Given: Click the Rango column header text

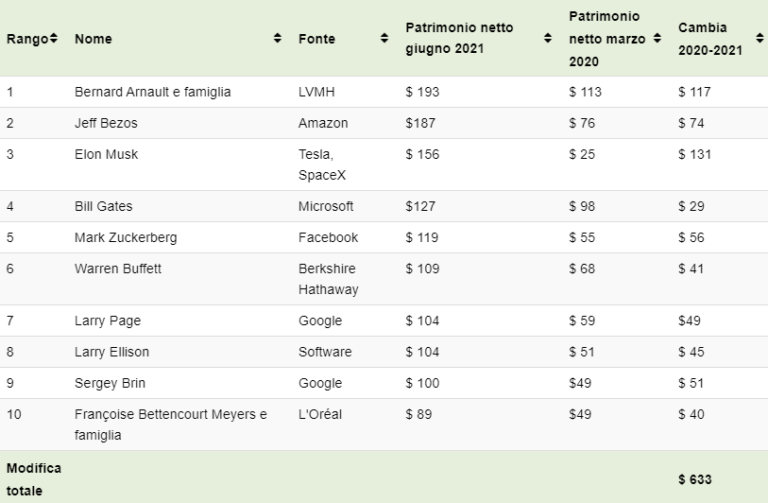Looking at the screenshot, I should 27,39.
